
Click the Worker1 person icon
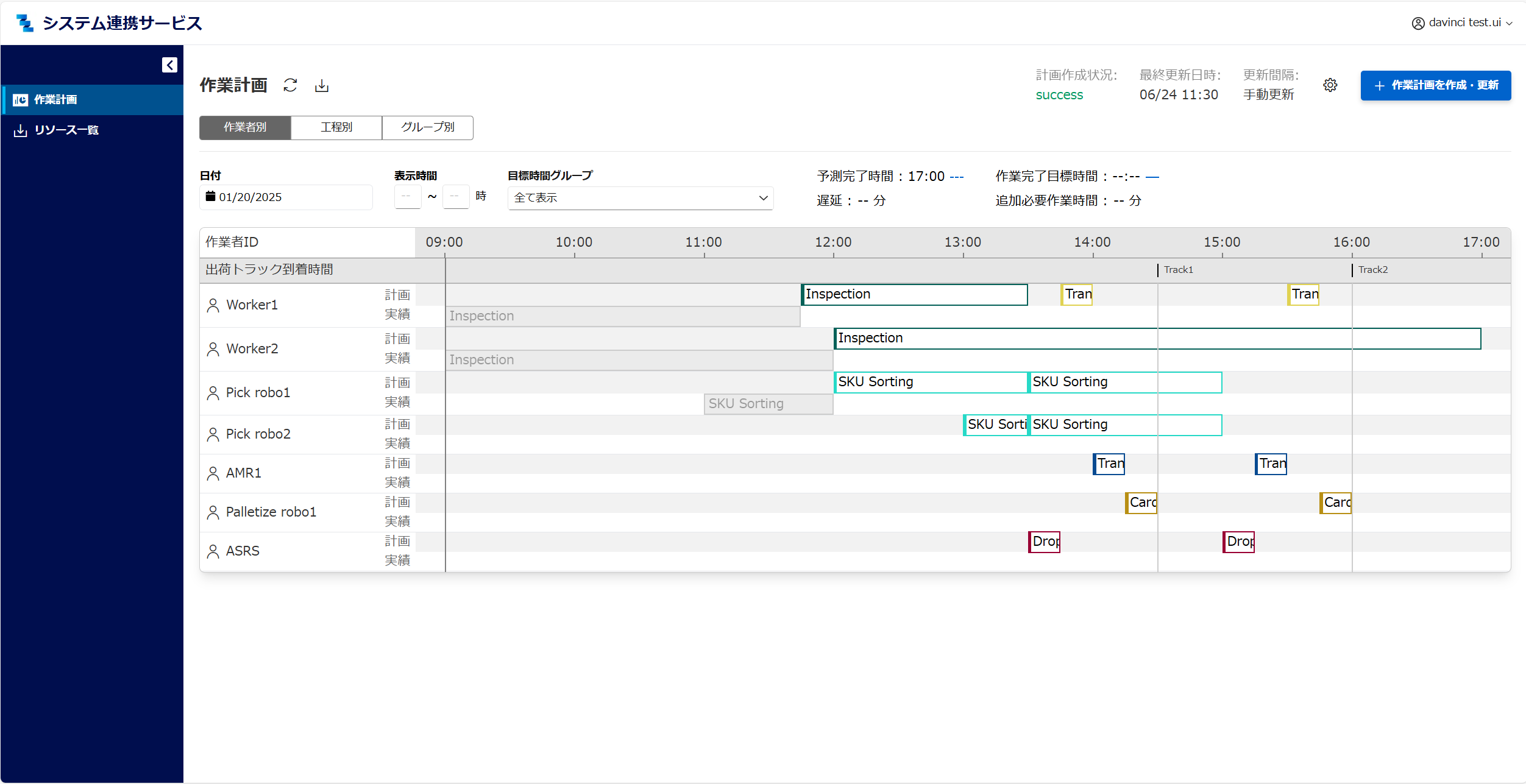tap(213, 305)
